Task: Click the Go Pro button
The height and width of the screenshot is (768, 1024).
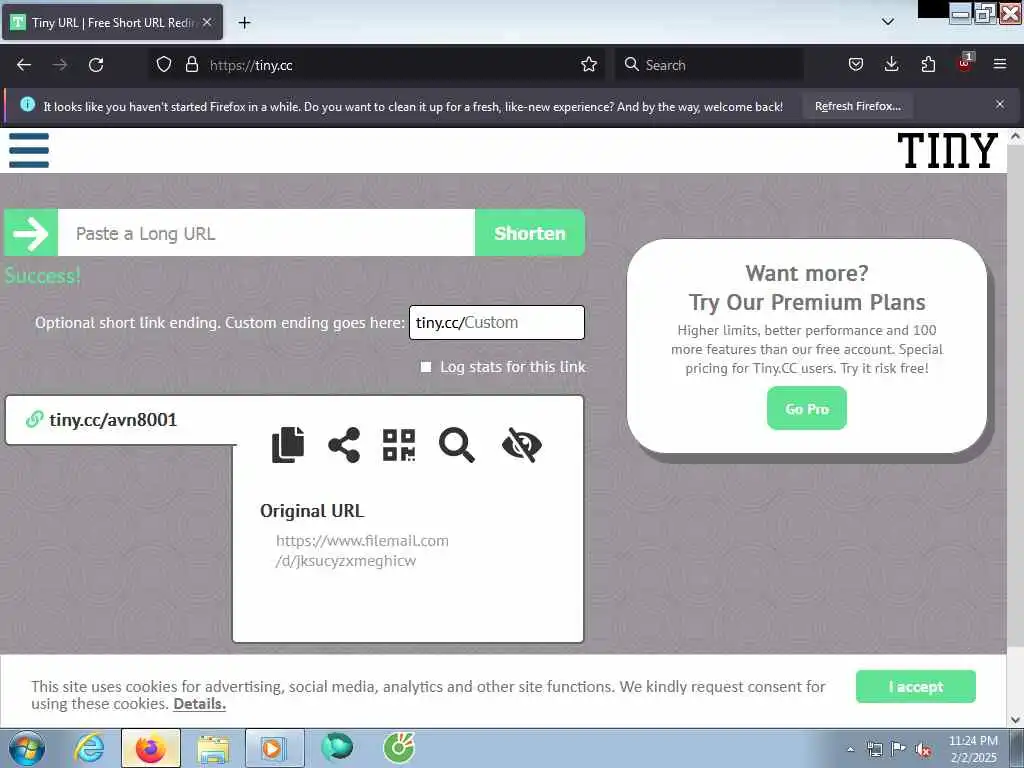Action: 807,409
